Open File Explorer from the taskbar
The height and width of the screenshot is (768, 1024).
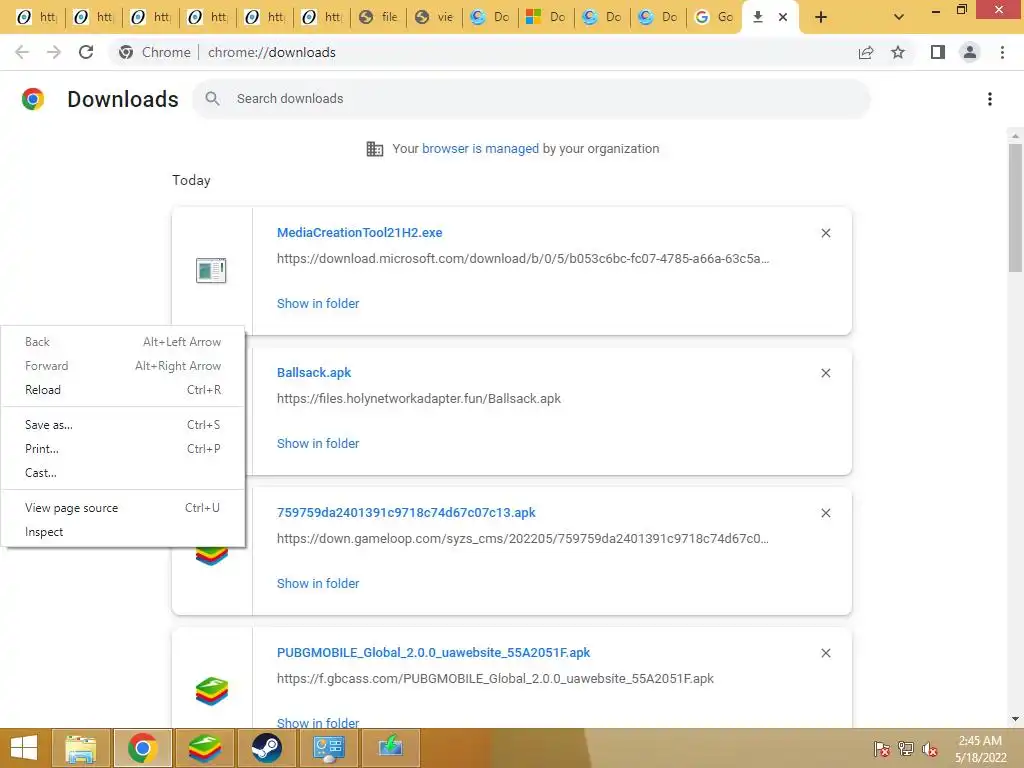pos(81,748)
